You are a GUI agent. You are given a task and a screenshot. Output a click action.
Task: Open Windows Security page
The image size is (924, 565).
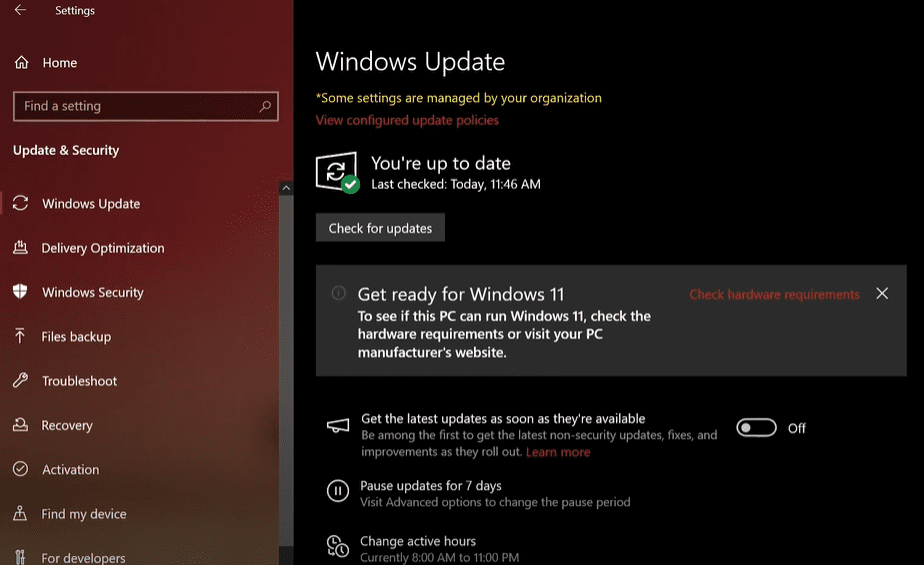(93, 292)
